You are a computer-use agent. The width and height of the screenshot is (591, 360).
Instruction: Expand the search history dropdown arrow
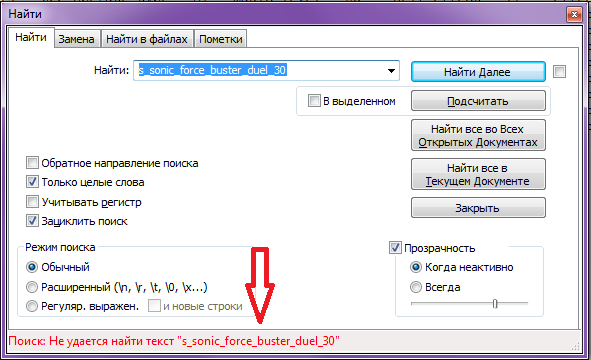pyautogui.click(x=391, y=70)
